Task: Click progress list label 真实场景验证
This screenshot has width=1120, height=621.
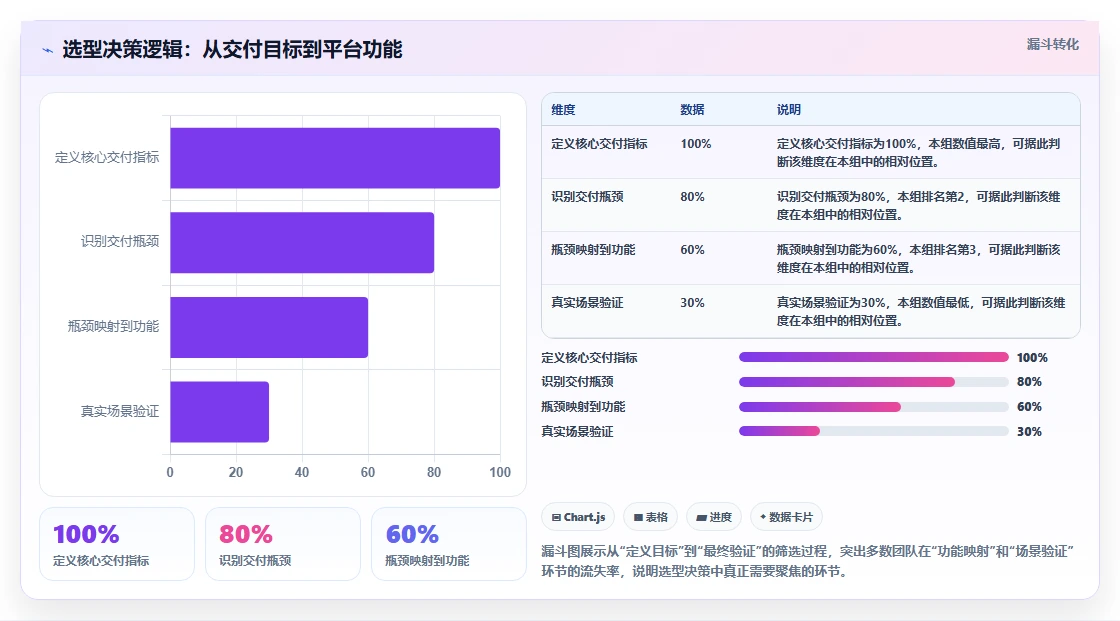Action: point(577,432)
